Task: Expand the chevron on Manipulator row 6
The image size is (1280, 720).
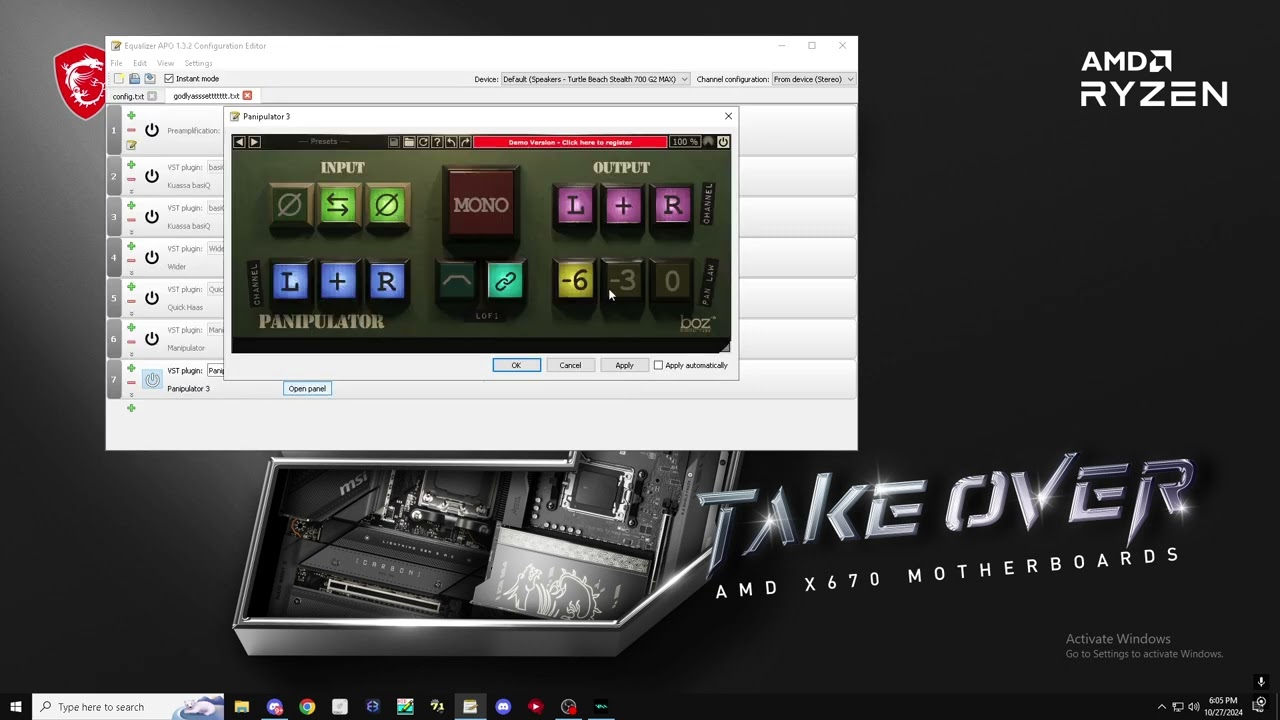Action: click(x=131, y=354)
